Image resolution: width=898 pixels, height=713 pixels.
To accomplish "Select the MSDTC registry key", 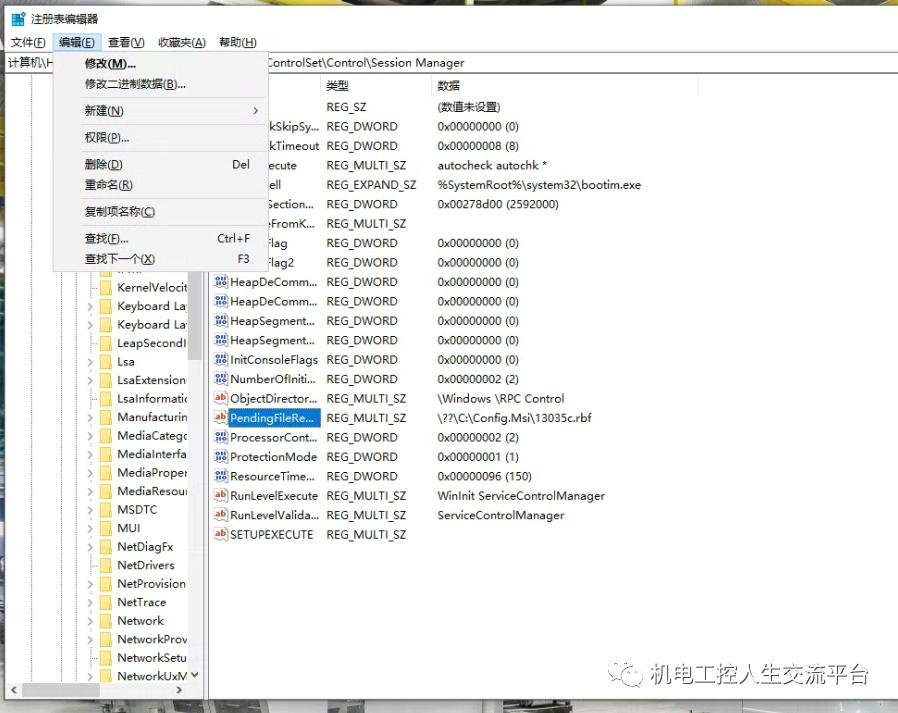I will pyautogui.click(x=139, y=509).
